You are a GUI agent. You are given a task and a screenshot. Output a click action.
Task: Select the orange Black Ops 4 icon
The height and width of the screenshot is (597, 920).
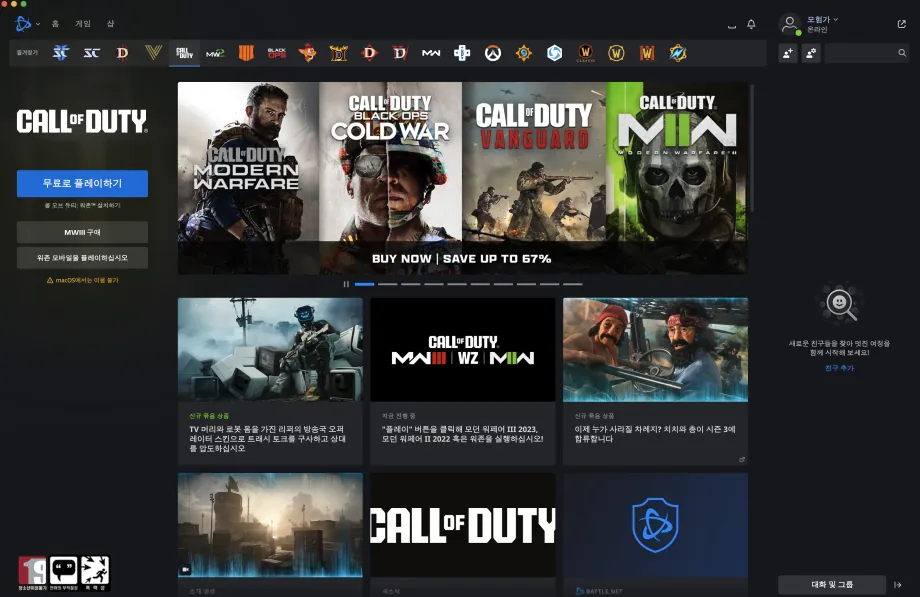tap(246, 53)
